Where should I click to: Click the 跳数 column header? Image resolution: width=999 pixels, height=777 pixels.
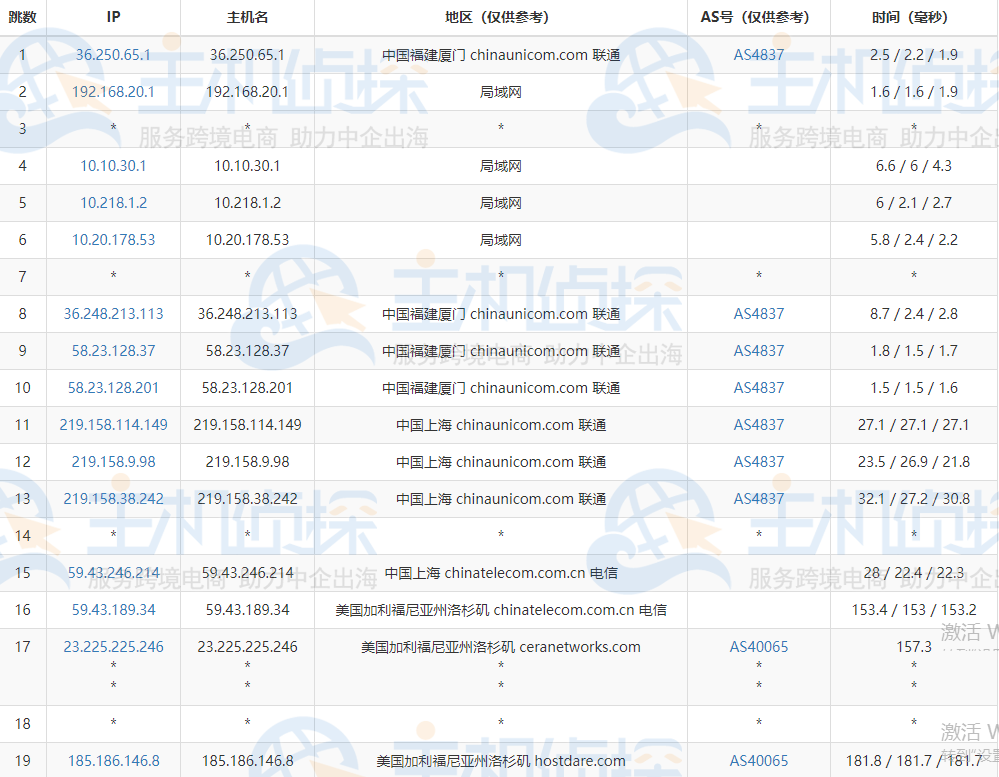22,16
